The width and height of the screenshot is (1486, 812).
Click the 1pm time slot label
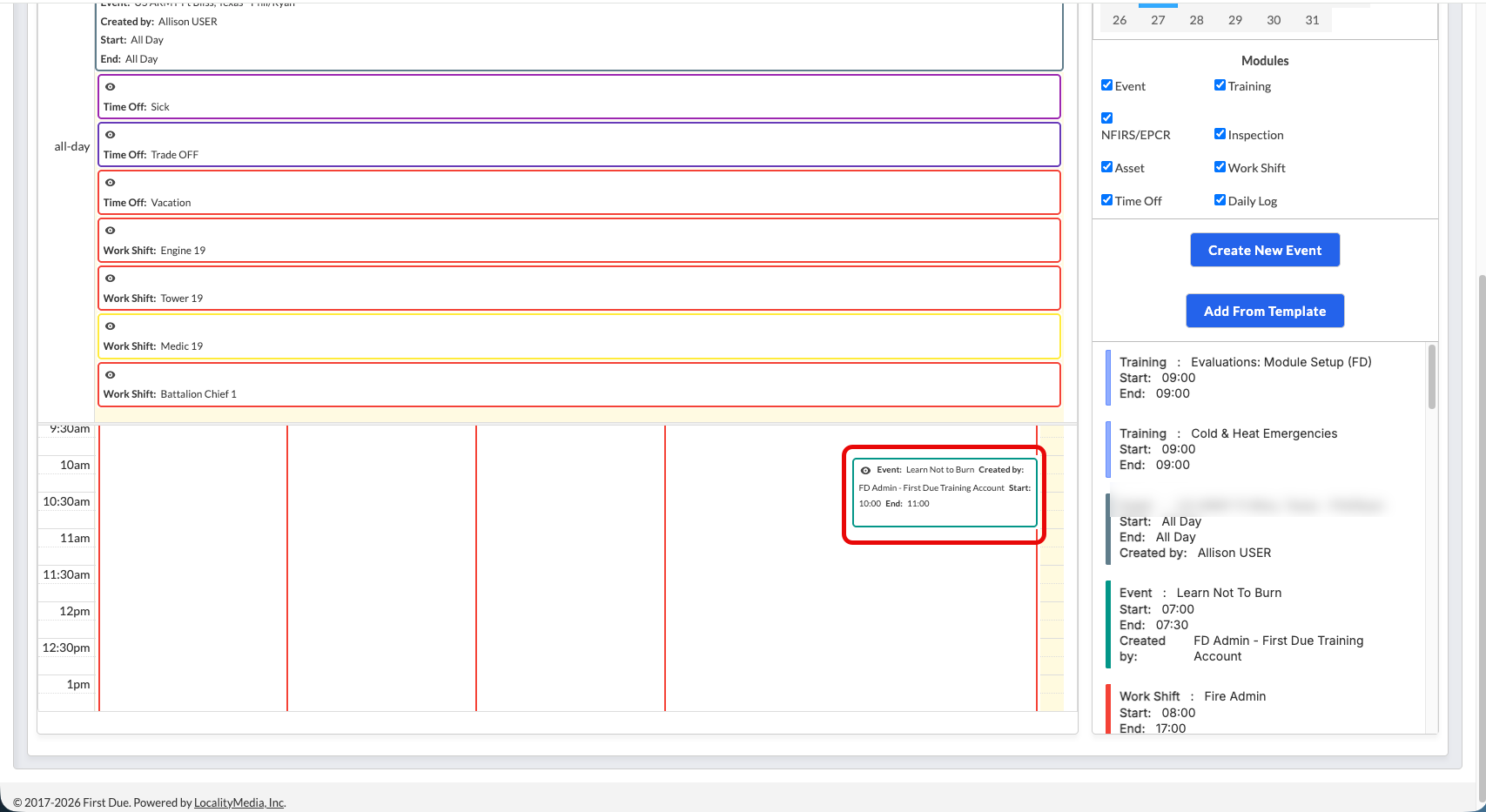tap(78, 685)
